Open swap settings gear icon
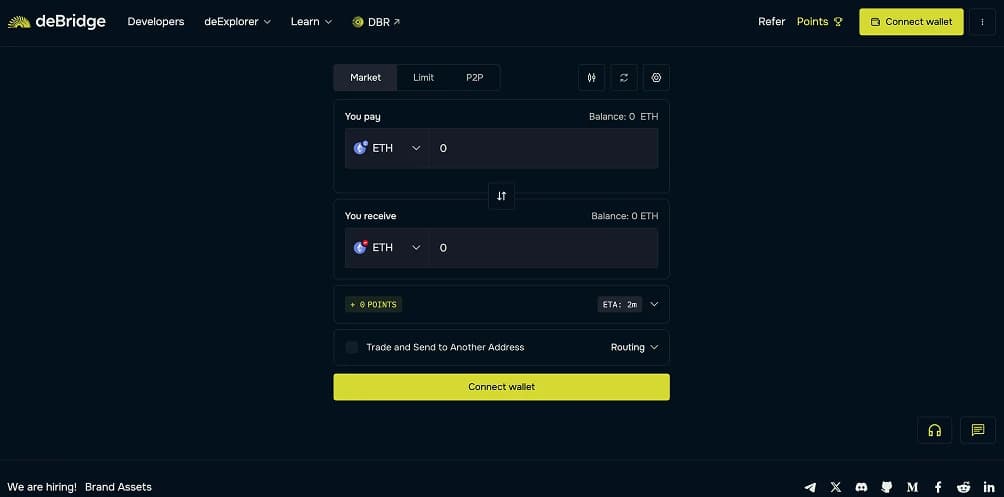This screenshot has height=497, width=1004. [656, 77]
